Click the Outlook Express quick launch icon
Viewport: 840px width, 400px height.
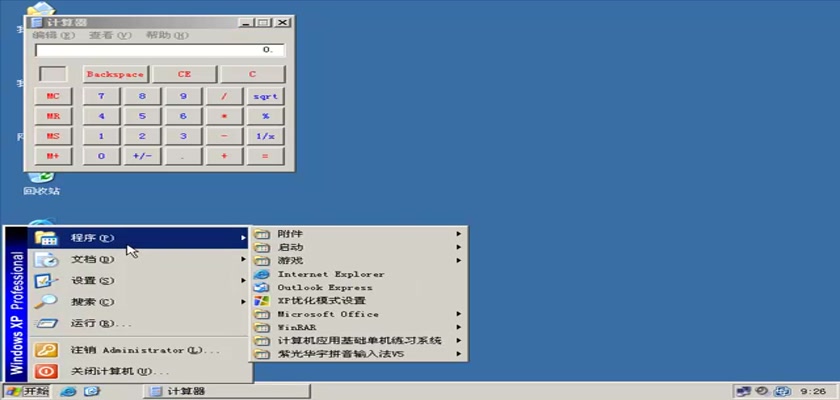tap(92, 391)
